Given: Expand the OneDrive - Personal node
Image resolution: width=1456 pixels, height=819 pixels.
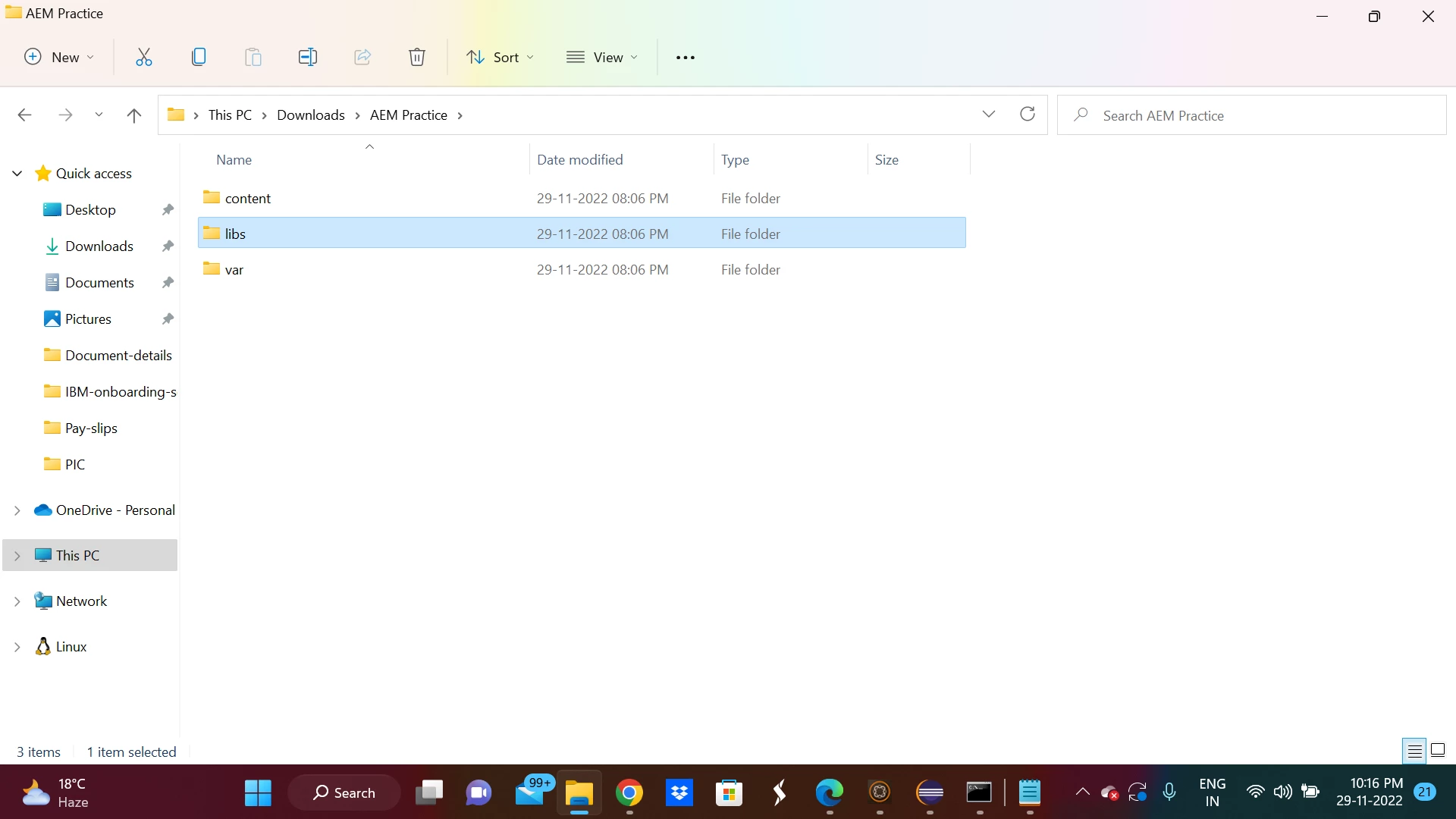Looking at the screenshot, I should pos(17,510).
